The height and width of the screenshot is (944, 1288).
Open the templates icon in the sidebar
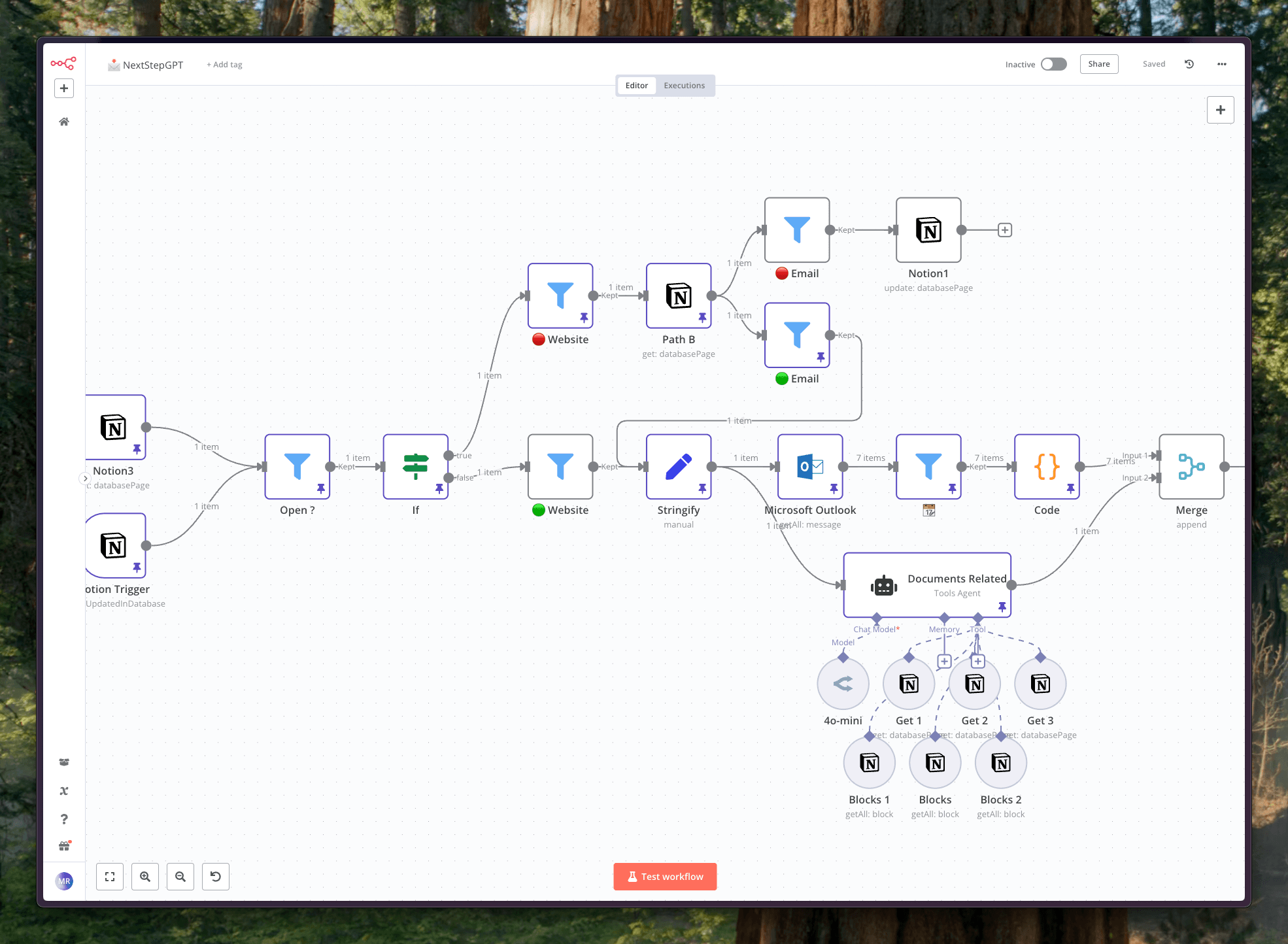point(64,762)
